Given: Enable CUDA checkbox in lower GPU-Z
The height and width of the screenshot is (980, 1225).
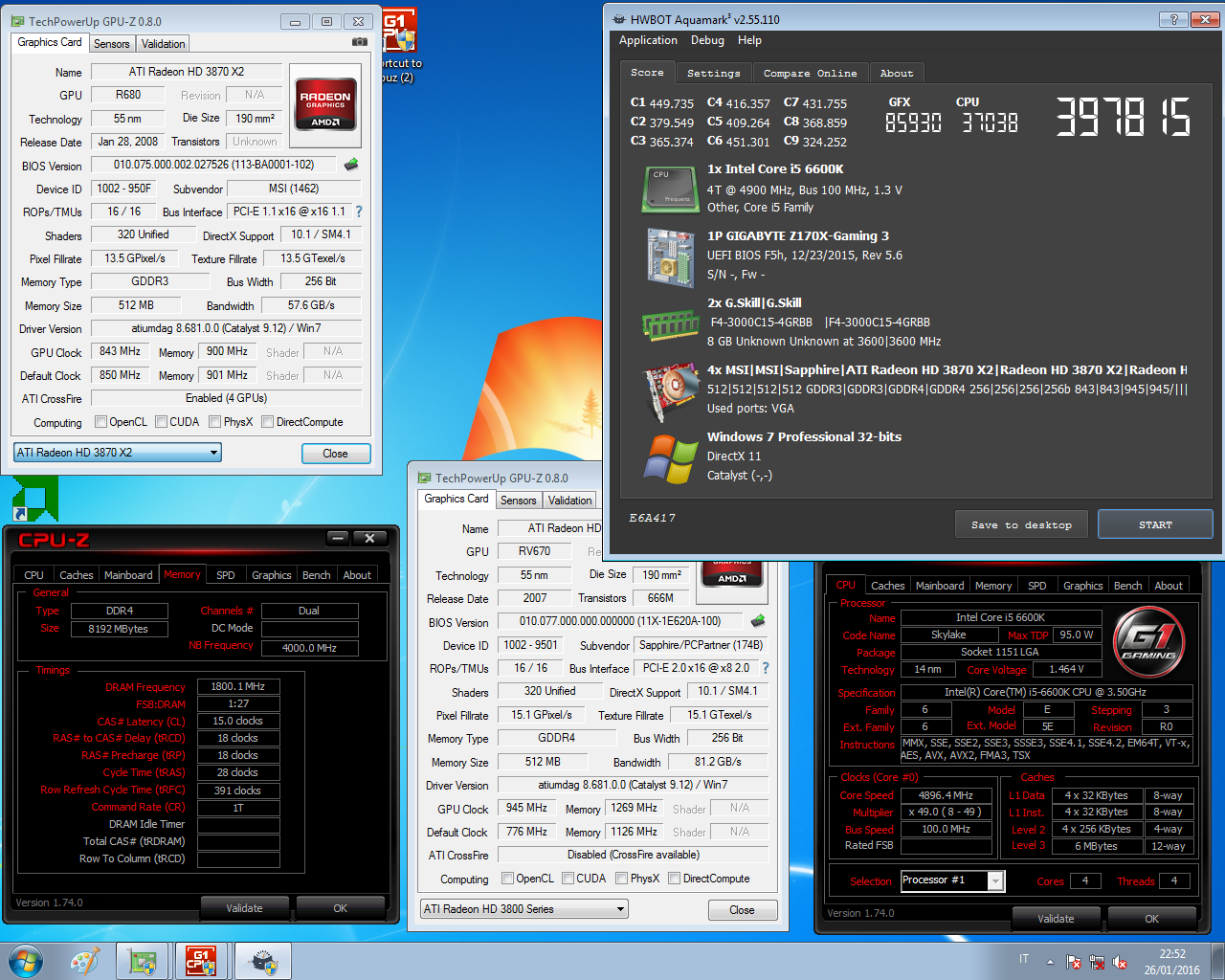Looking at the screenshot, I should [x=568, y=879].
